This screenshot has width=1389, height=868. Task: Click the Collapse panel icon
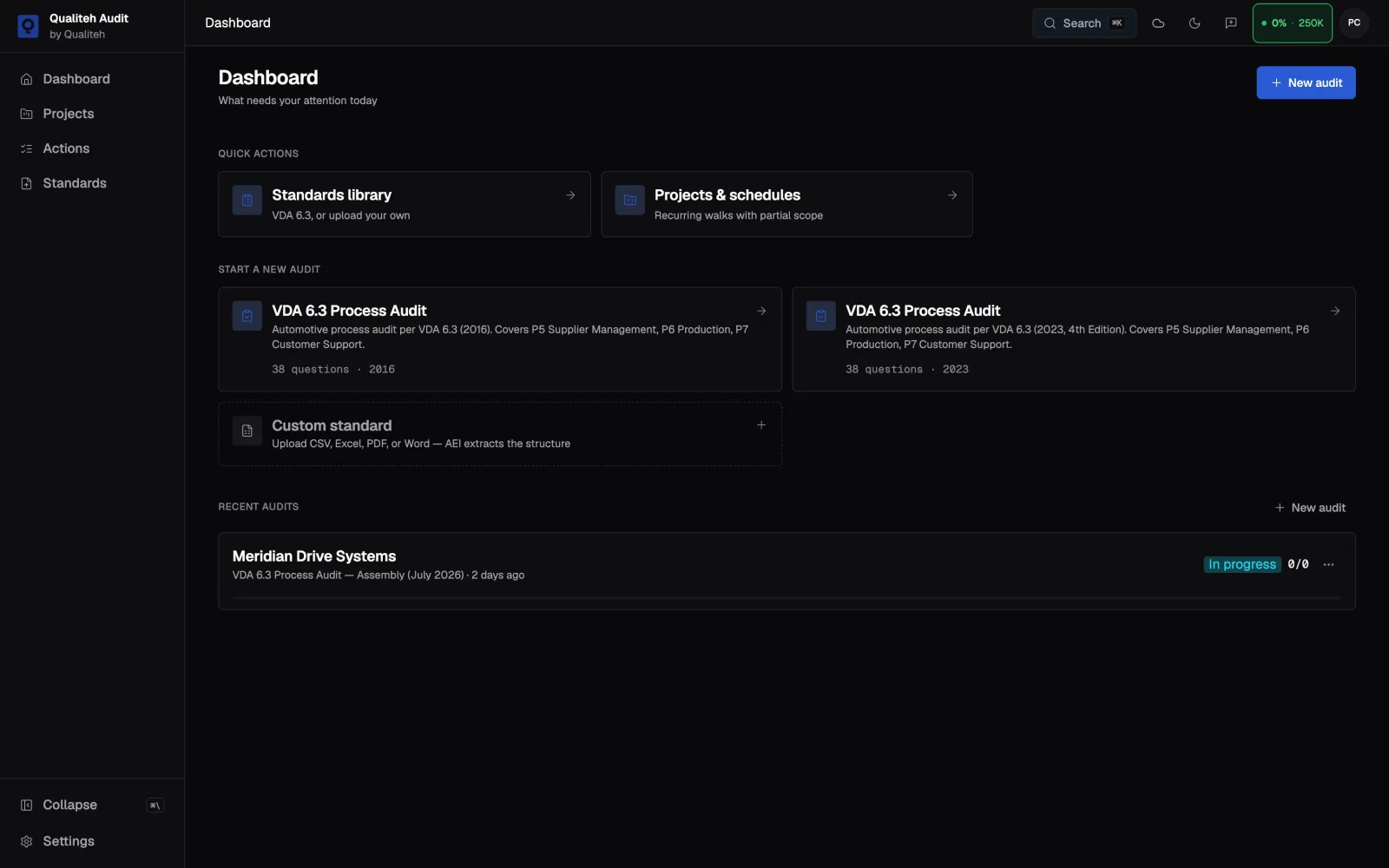(x=26, y=805)
